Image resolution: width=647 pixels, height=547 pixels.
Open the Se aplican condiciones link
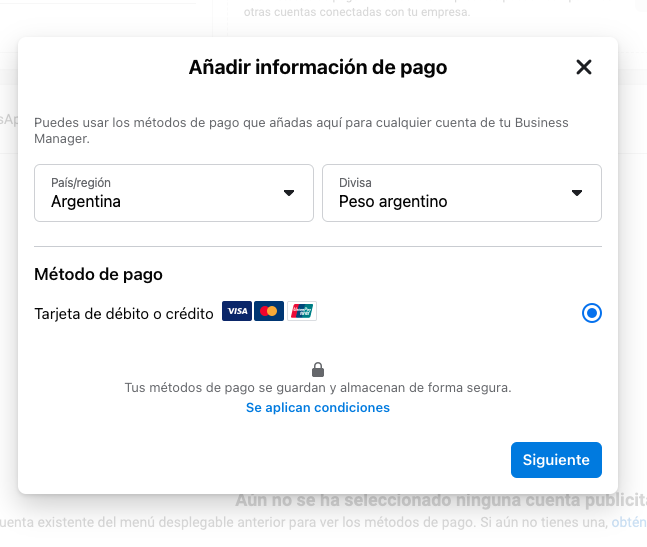pyautogui.click(x=318, y=408)
